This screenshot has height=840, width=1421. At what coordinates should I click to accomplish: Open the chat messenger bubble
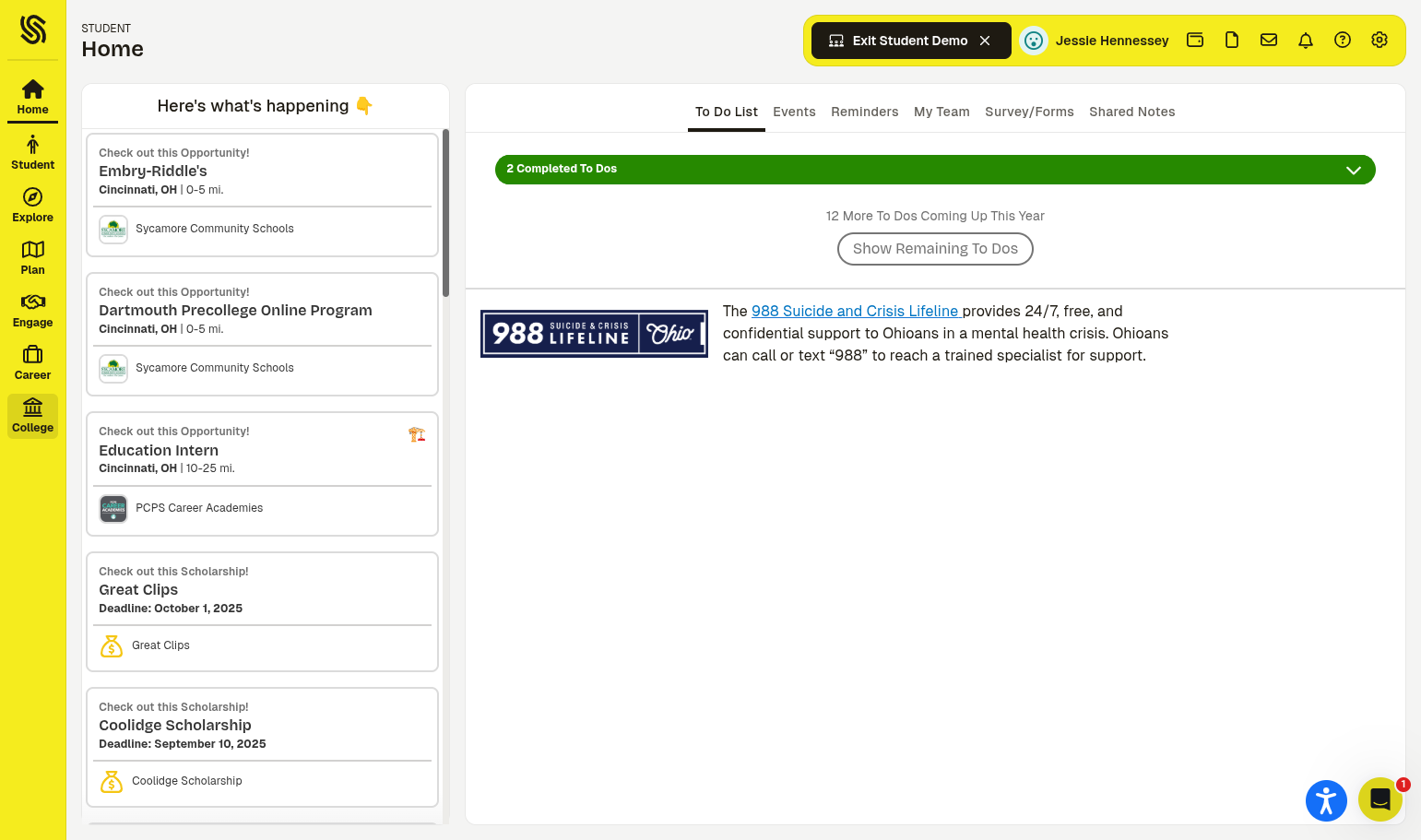[1380, 799]
